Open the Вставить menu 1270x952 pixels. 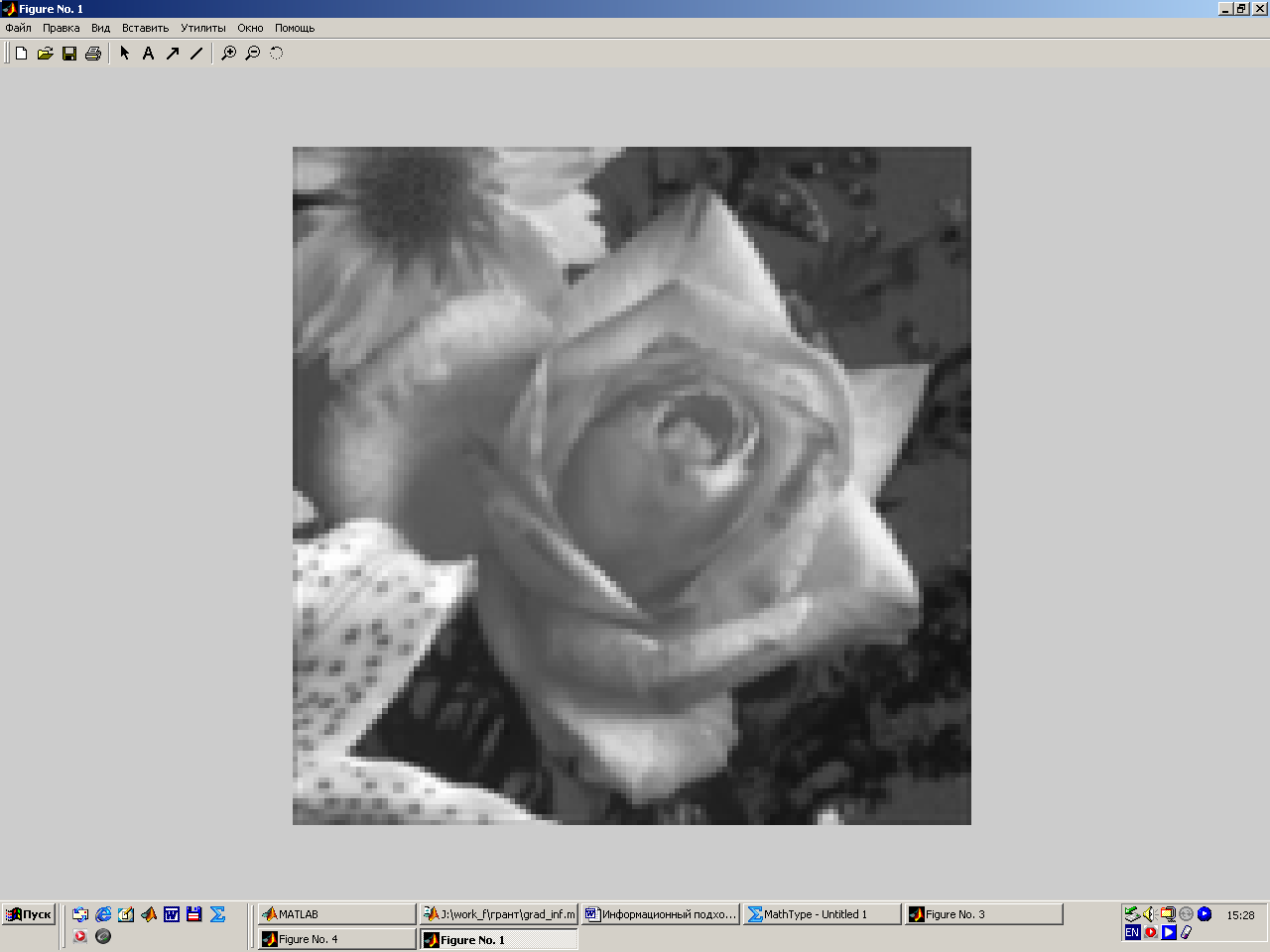[145, 28]
